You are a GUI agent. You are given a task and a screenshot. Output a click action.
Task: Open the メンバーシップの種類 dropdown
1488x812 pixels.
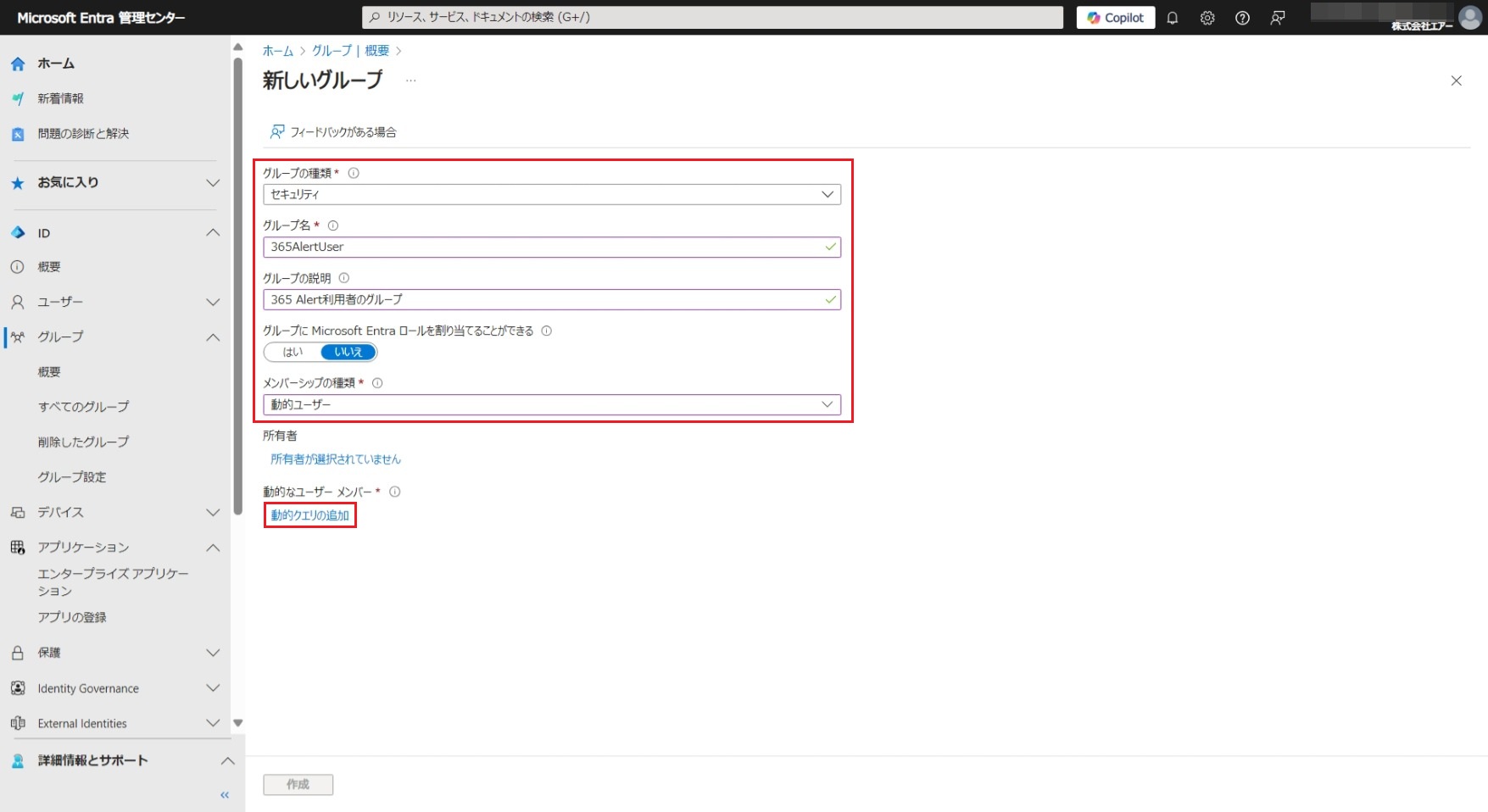click(551, 404)
